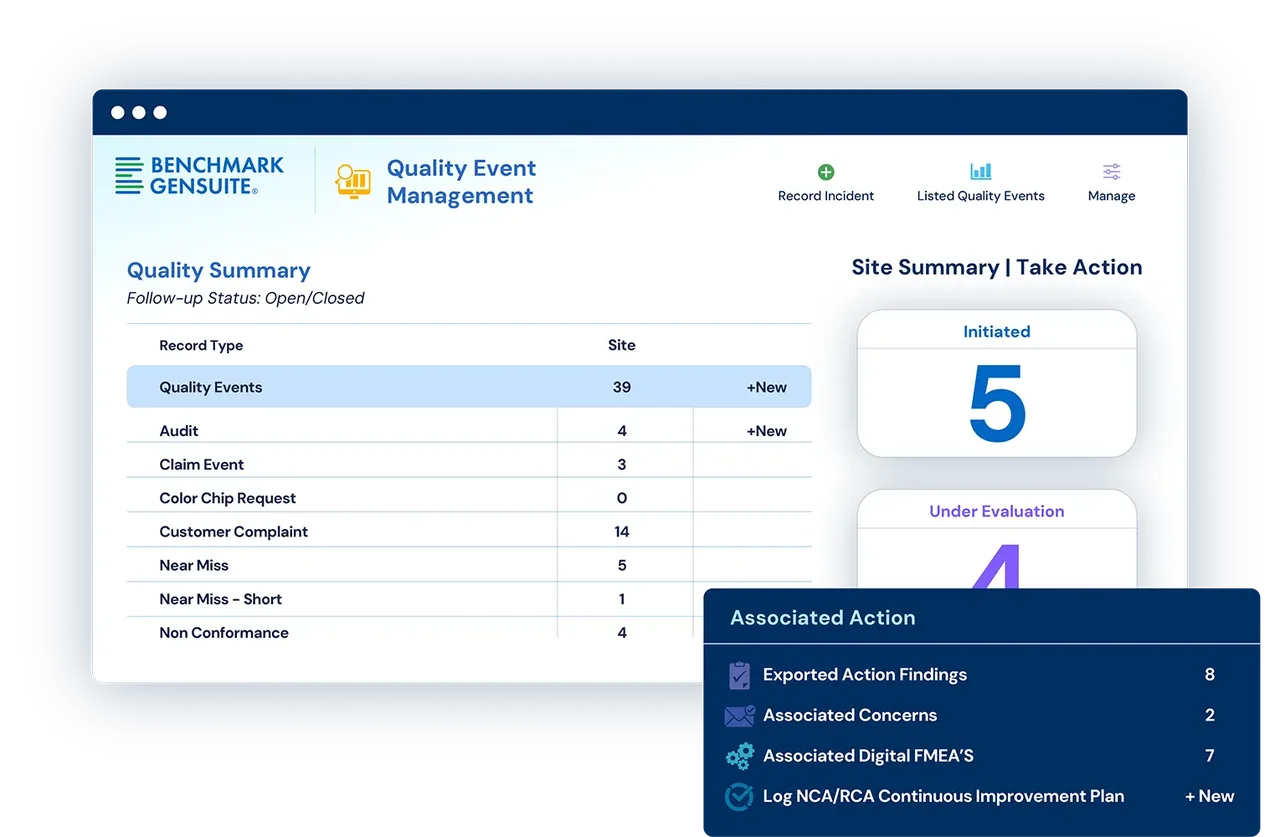This screenshot has width=1280, height=837.
Task: Select the Customer Complaint row label
Action: click(x=234, y=532)
